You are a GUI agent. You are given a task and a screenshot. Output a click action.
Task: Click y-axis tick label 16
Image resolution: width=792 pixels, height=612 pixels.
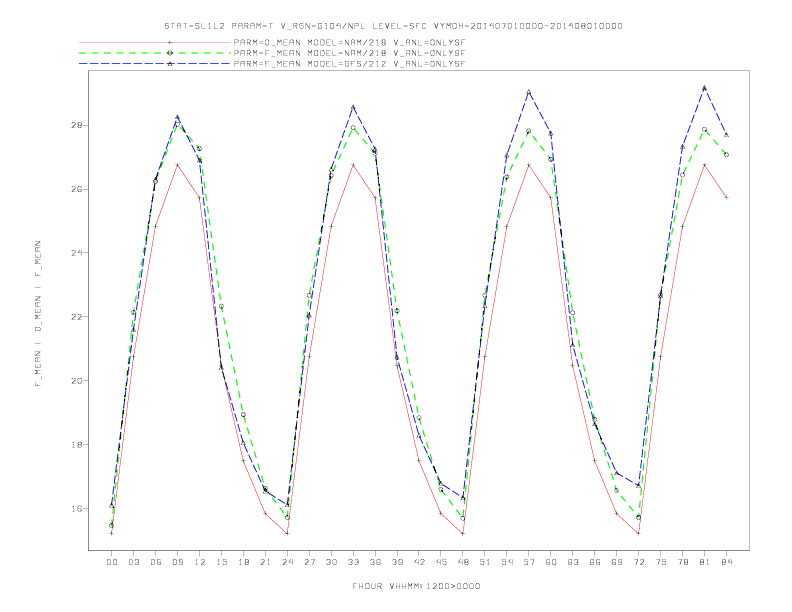(76, 508)
